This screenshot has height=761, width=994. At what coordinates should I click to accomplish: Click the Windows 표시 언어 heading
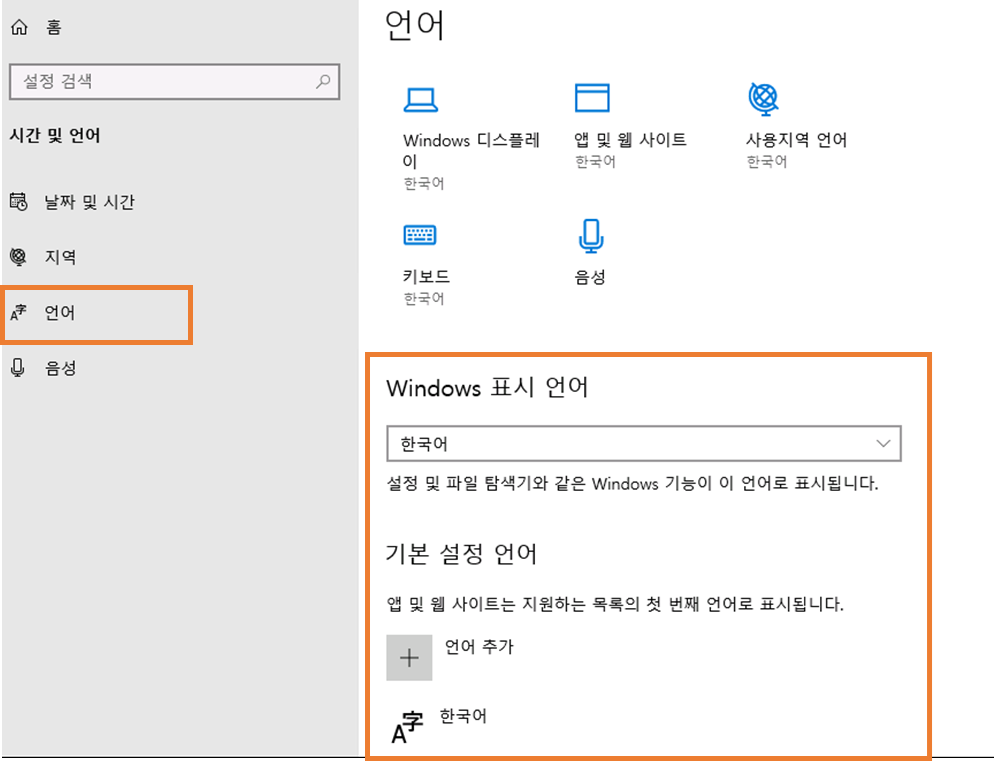click(487, 387)
